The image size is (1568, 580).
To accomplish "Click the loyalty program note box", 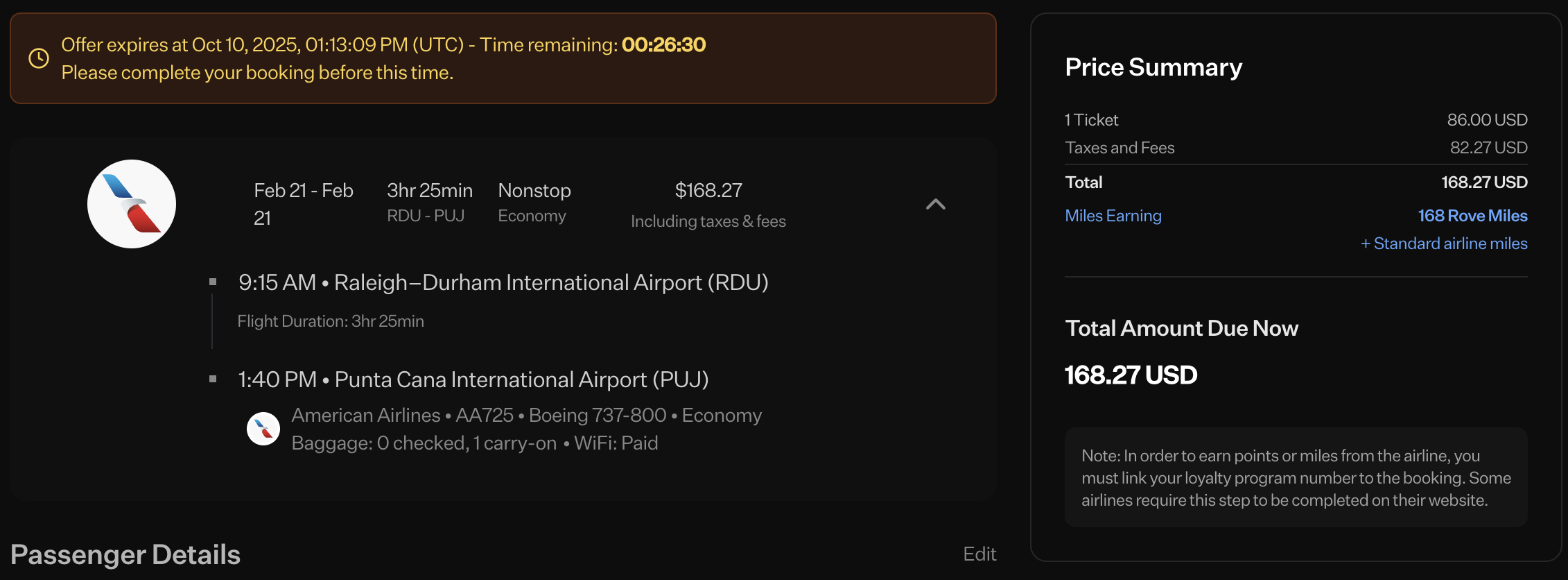I will [1296, 477].
